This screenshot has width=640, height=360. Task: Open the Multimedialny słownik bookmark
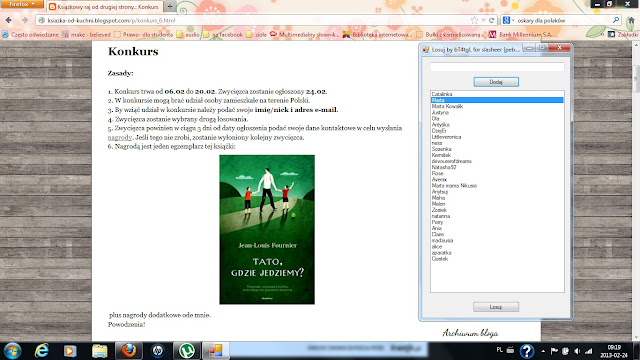click(304, 35)
